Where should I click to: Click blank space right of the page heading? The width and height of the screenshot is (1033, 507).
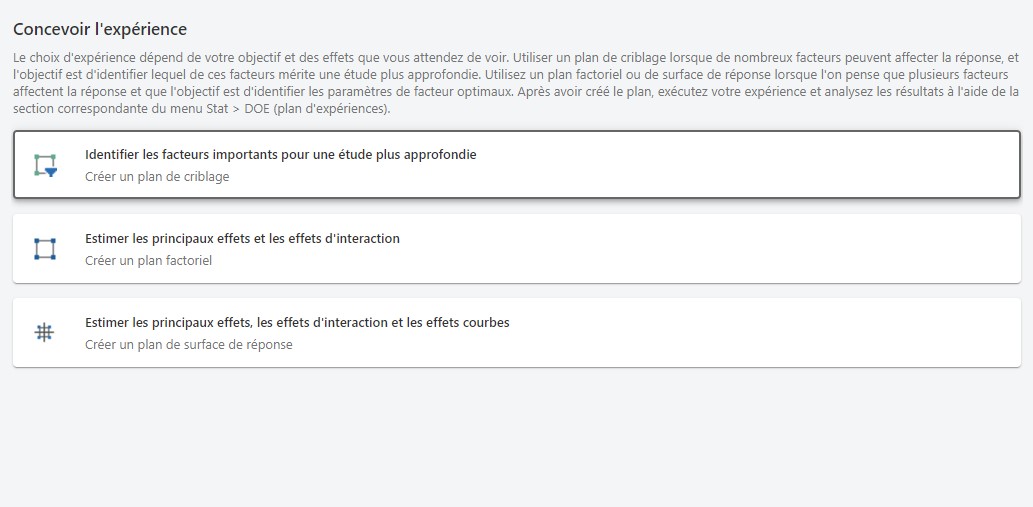click(x=600, y=30)
